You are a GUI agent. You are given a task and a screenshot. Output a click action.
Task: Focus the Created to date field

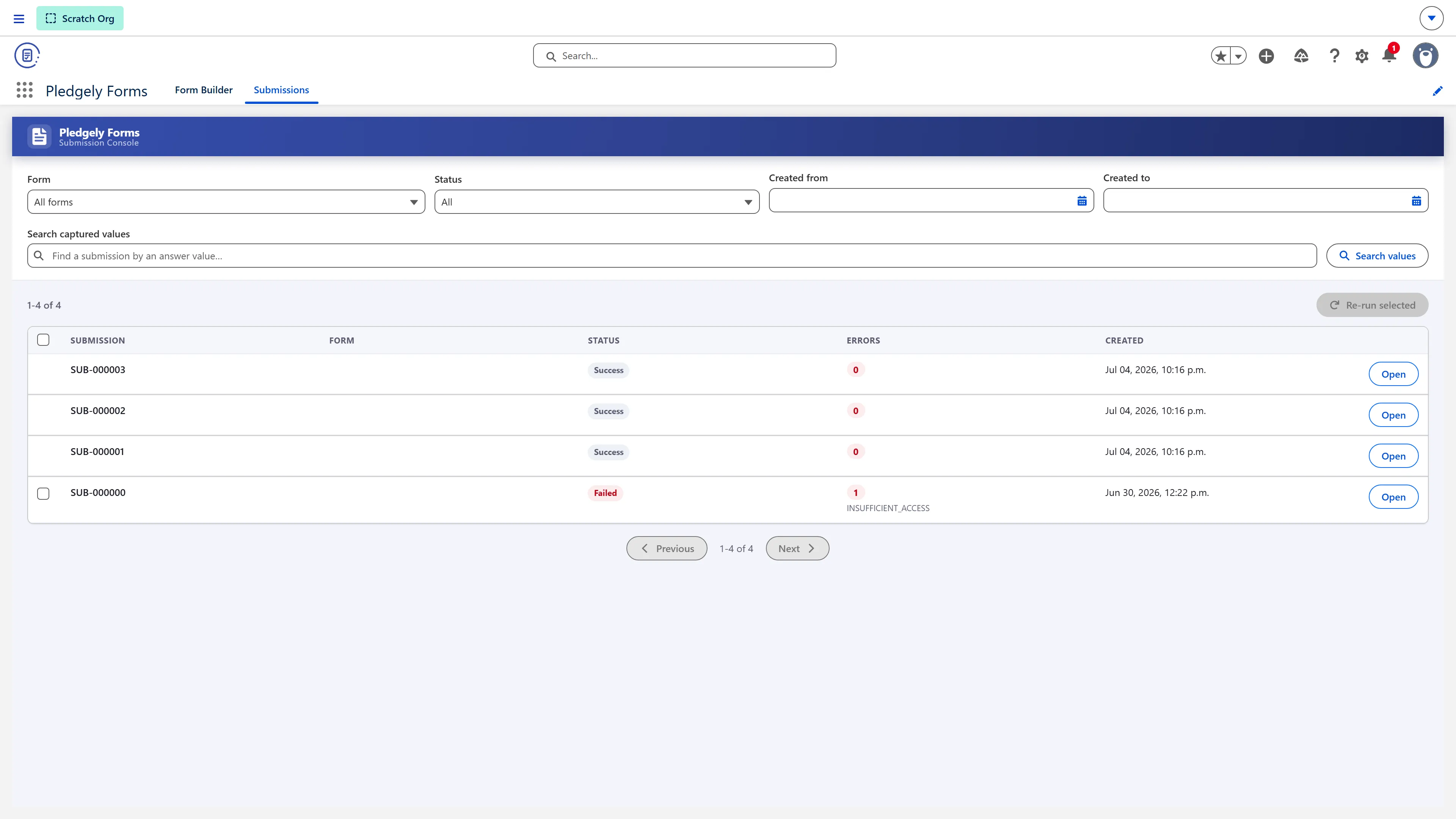click(x=1266, y=201)
